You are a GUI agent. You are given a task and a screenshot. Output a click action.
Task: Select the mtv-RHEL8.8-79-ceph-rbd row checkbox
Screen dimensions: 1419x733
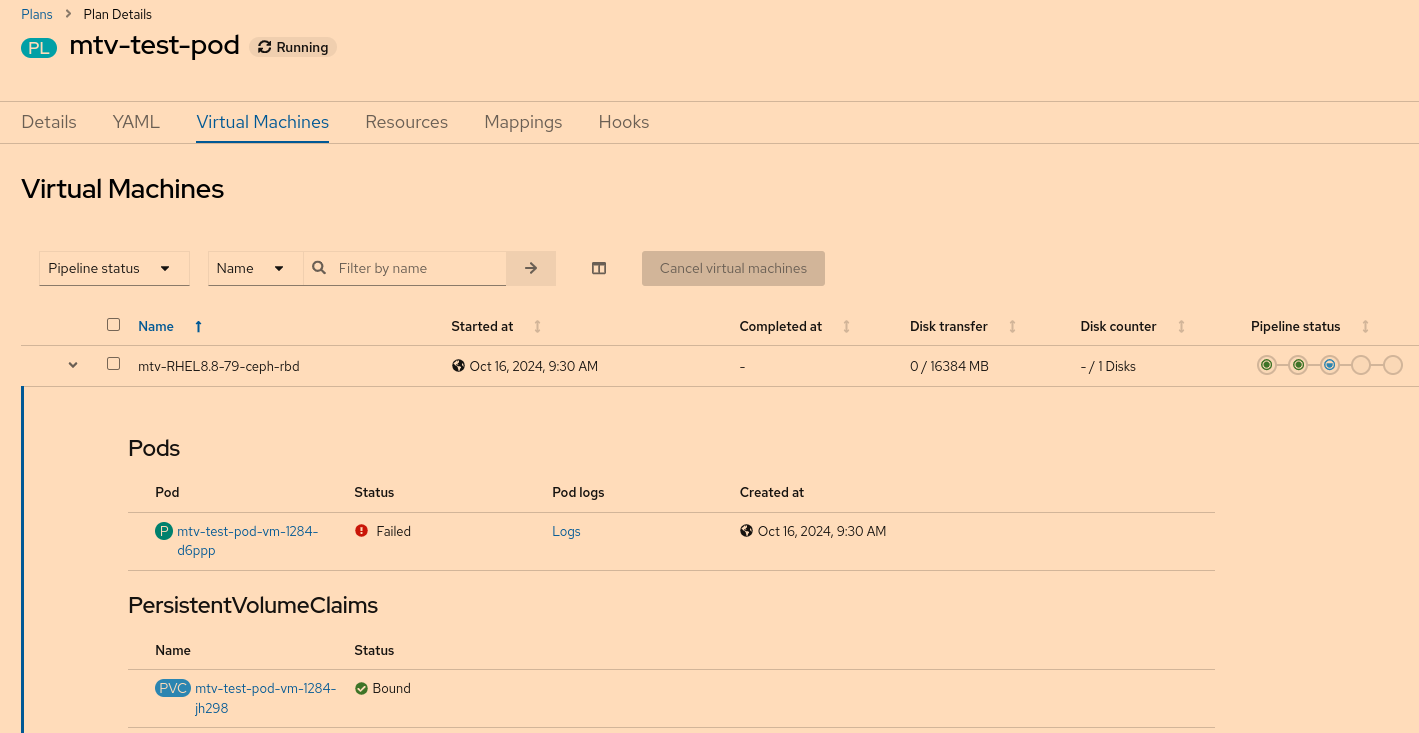[x=113, y=363]
